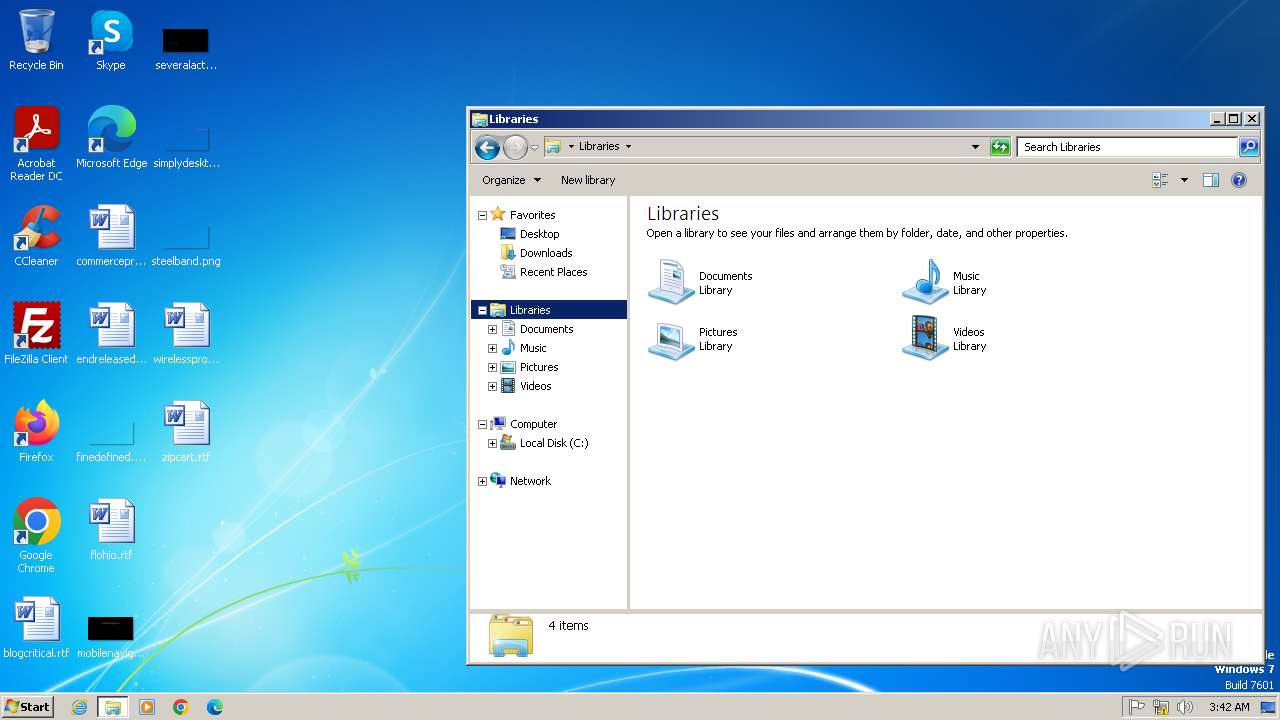
Task: Expand the Pictures tree node
Action: pyautogui.click(x=492, y=367)
